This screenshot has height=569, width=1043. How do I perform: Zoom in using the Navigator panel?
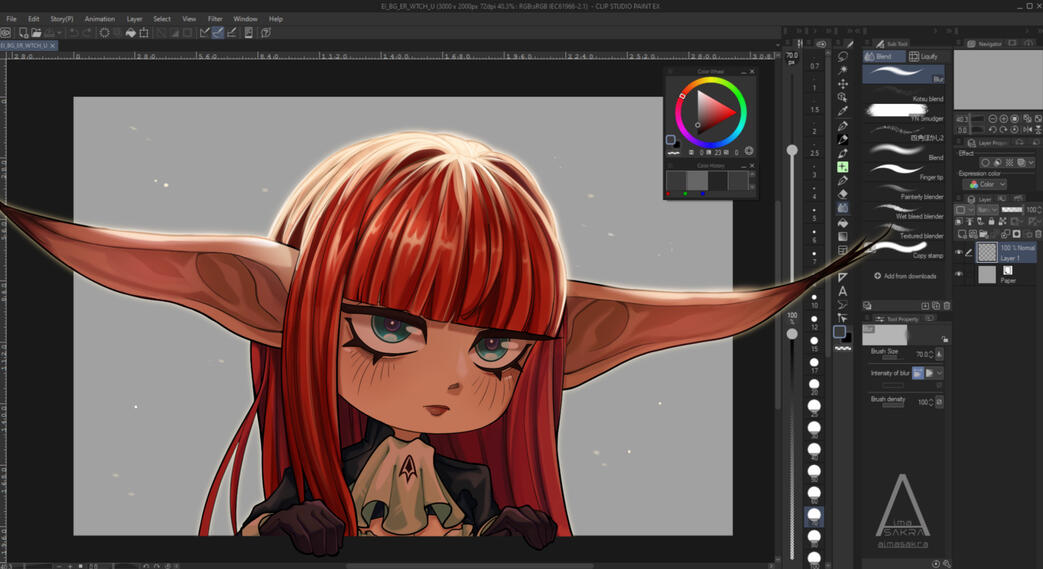click(x=1004, y=118)
